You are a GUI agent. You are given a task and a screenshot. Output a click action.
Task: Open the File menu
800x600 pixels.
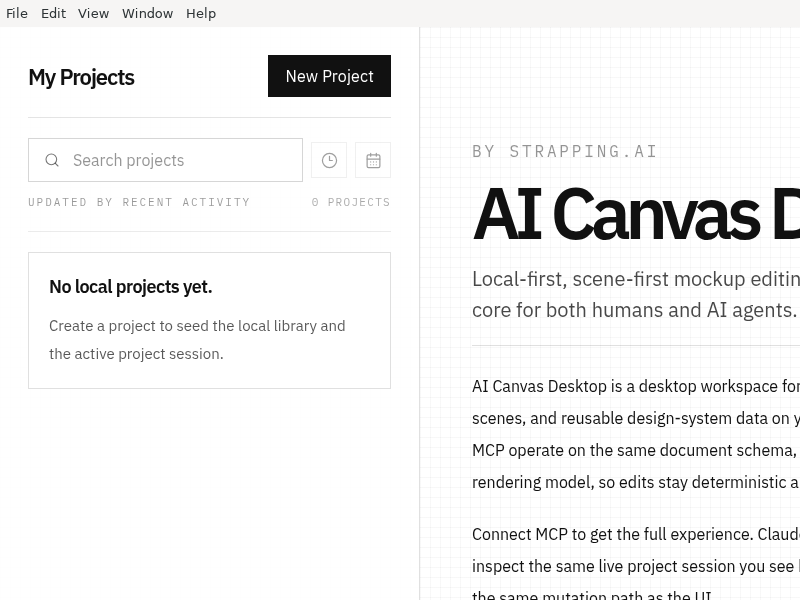pyautogui.click(x=17, y=13)
